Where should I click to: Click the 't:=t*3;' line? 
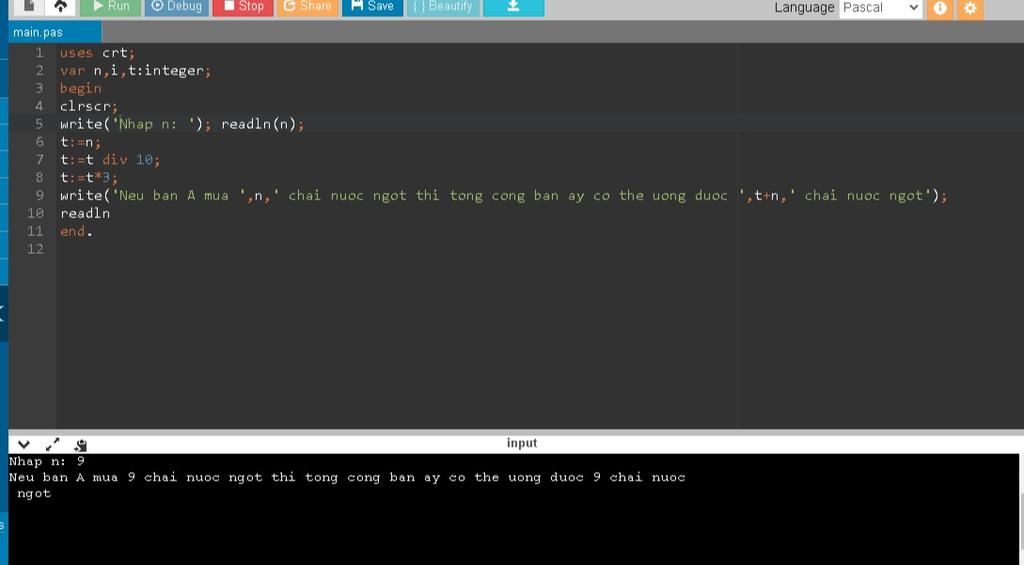(x=89, y=177)
